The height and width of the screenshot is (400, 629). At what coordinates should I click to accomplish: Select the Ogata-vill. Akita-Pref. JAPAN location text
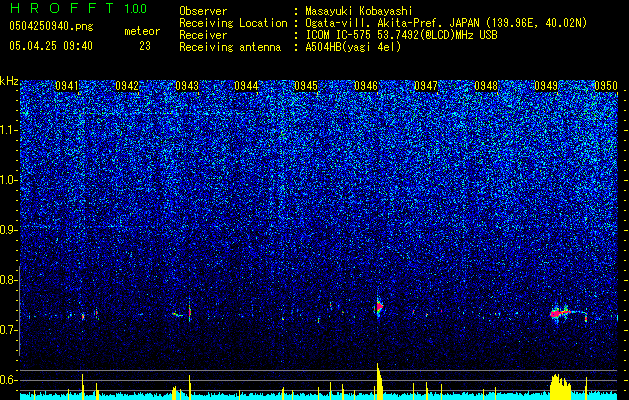click(x=446, y=23)
